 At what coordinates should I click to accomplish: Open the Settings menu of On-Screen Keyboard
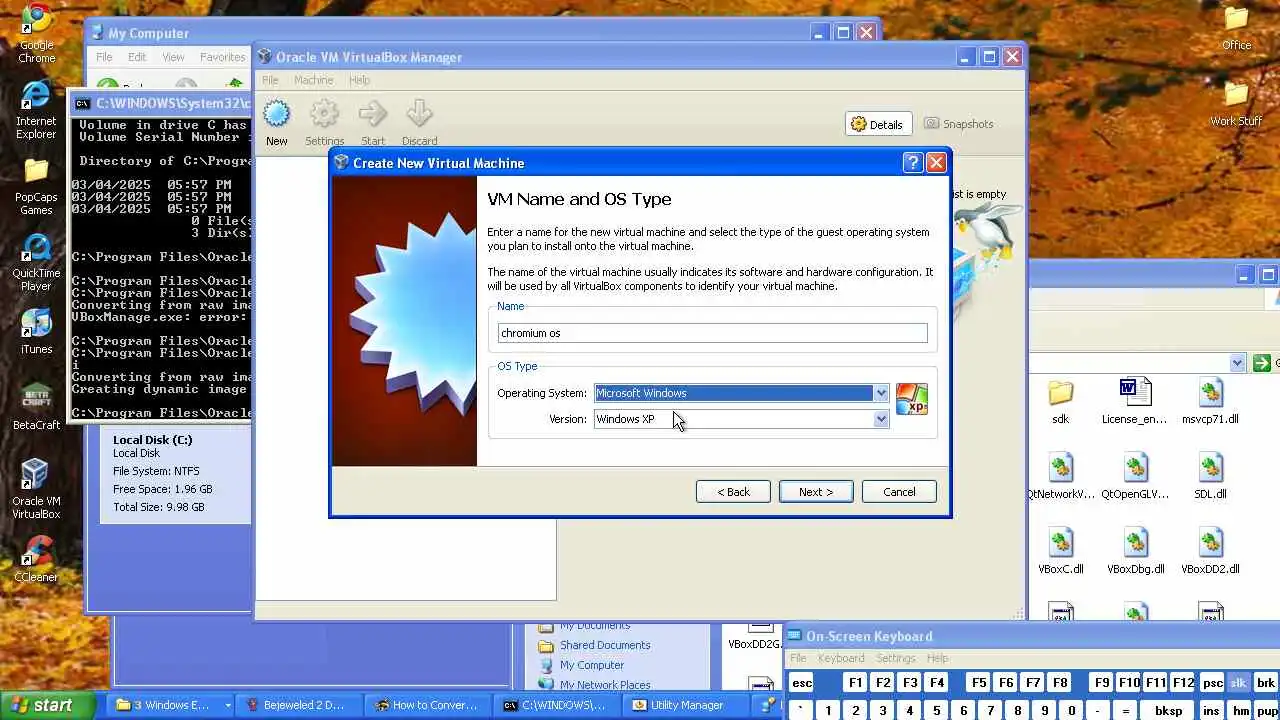(x=896, y=658)
